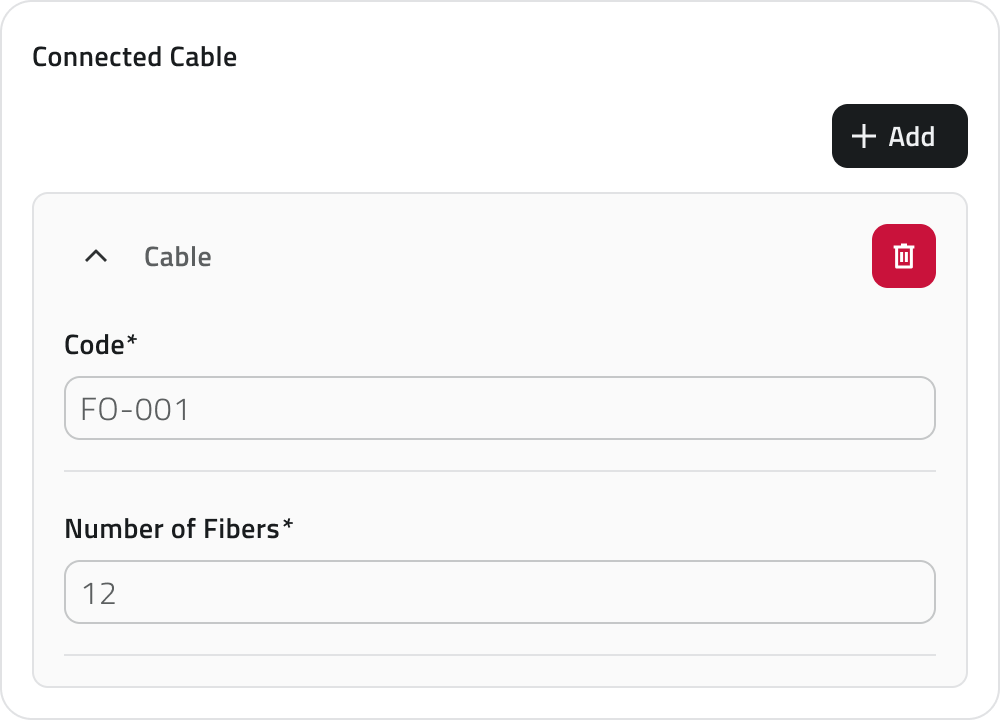
Task: Click the divider below Number of Fibers field
Action: [x=500, y=655]
